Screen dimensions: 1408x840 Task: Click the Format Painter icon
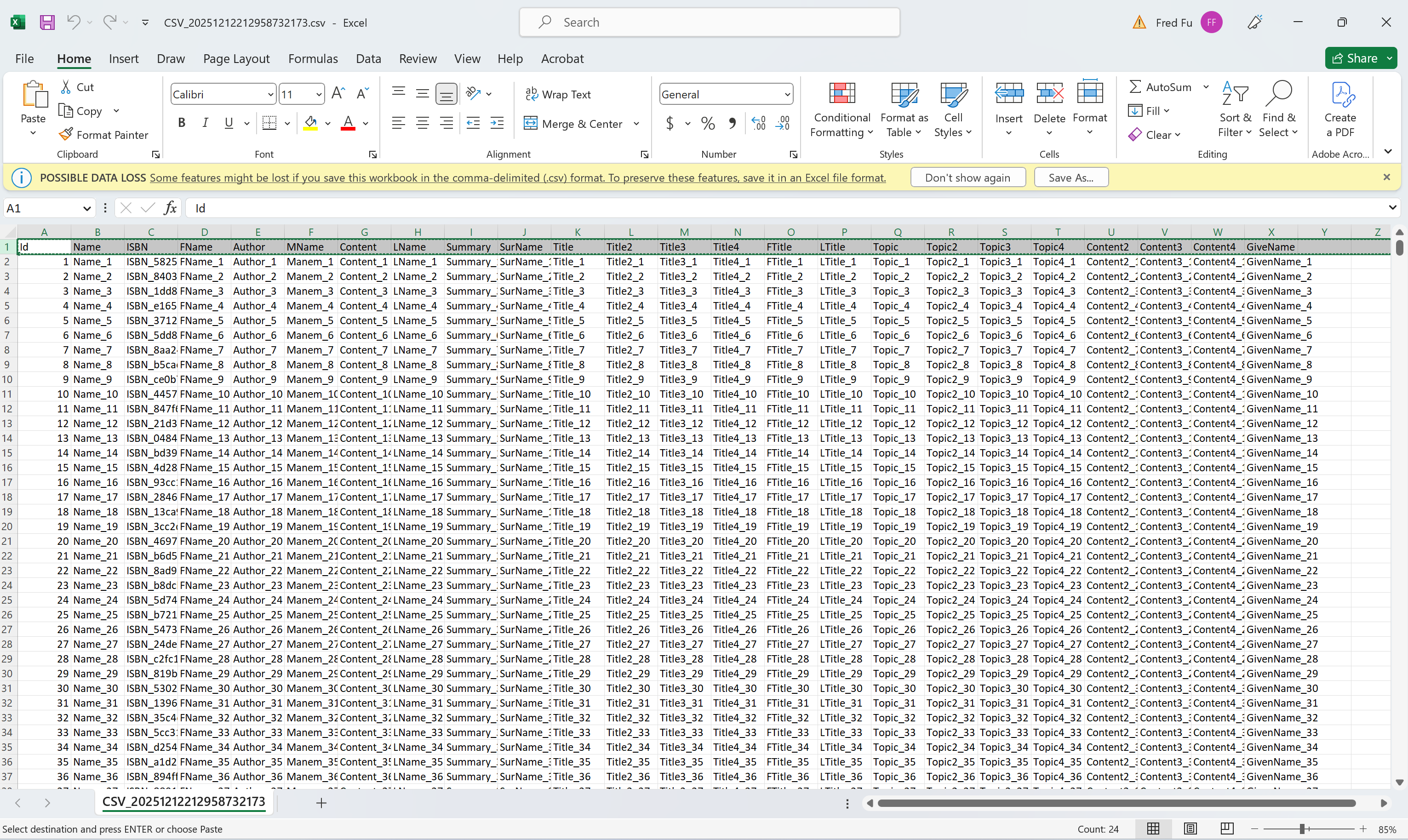coord(66,135)
